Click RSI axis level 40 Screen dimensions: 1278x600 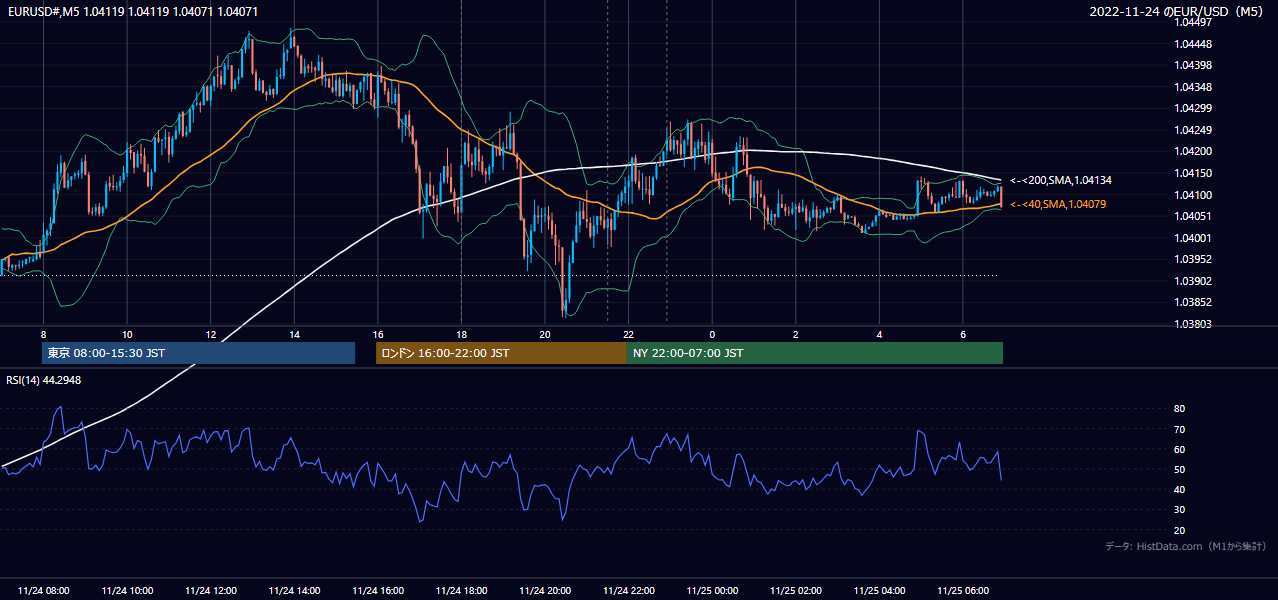tap(1179, 489)
